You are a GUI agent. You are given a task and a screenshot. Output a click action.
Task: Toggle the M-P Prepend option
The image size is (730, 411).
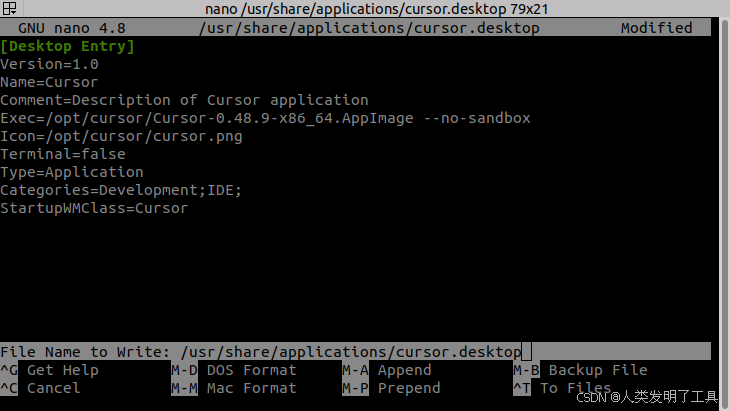[391, 388]
